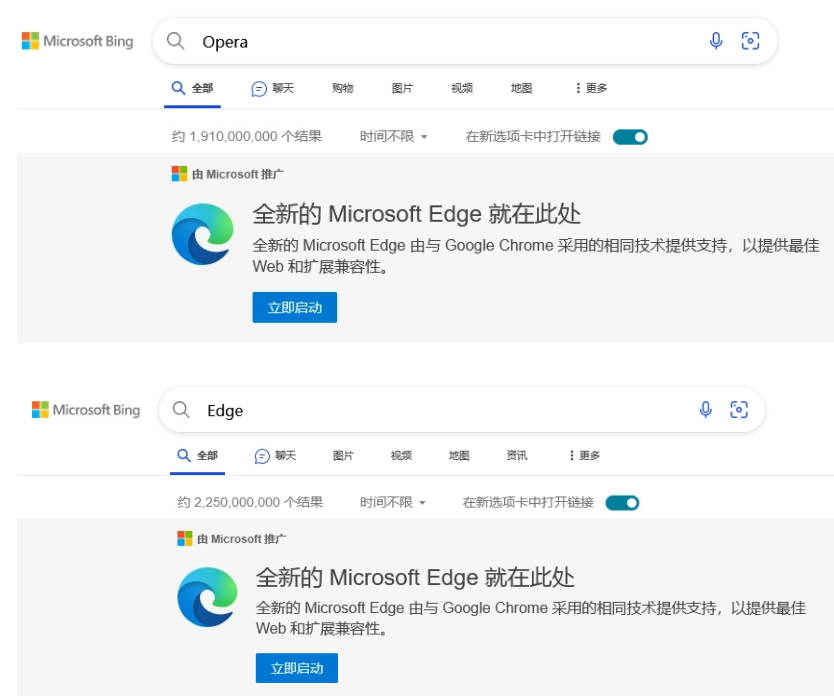Click result count 约 1,910,000,000 个结果
834x696 pixels.
pos(247,137)
